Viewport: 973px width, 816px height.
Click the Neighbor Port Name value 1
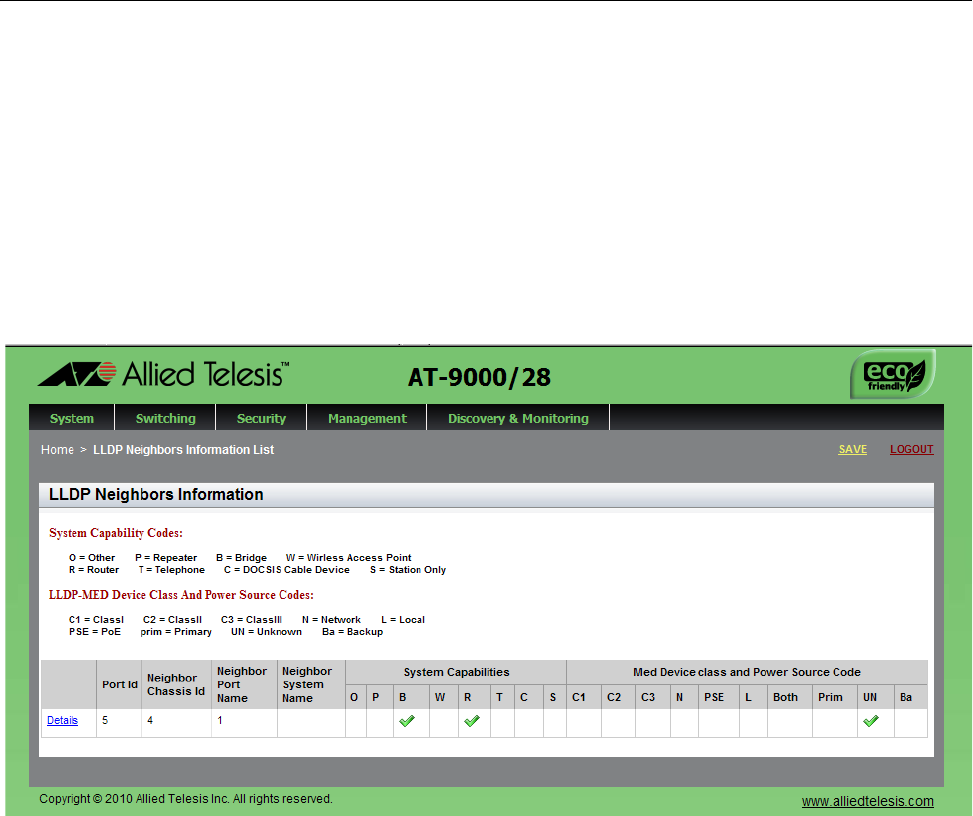(220, 720)
